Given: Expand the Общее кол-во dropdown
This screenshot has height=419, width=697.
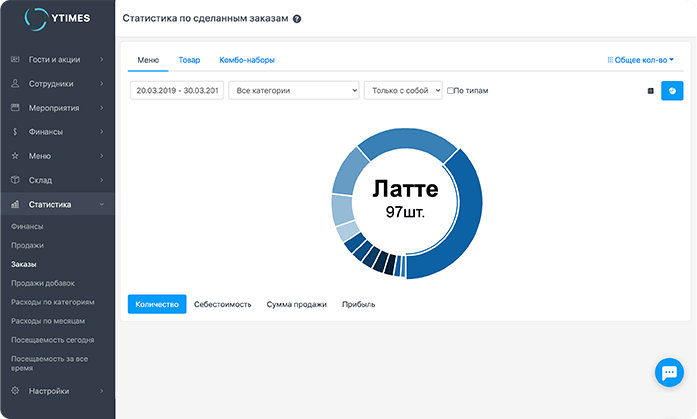Looking at the screenshot, I should (641, 60).
